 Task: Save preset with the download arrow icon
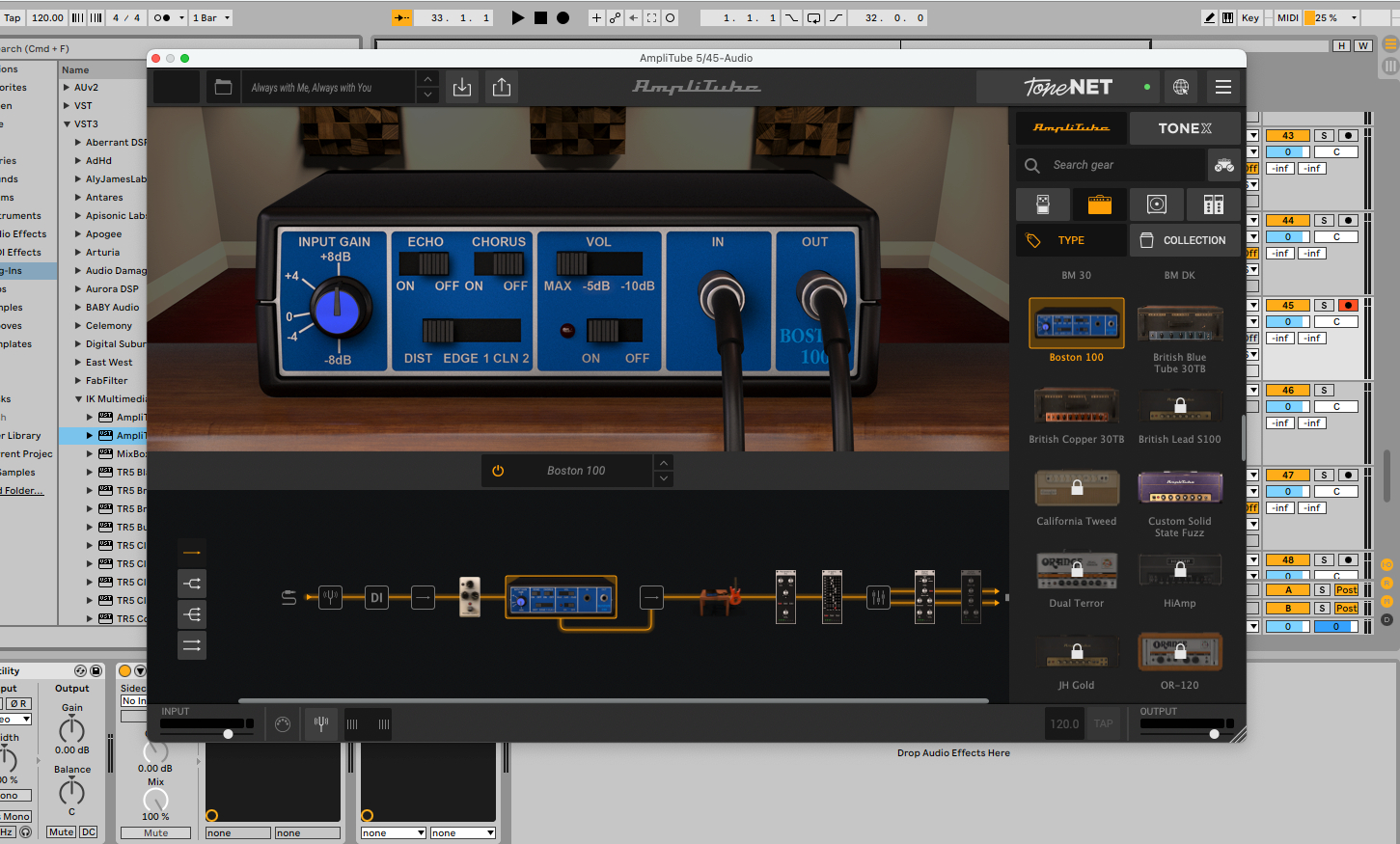462,87
